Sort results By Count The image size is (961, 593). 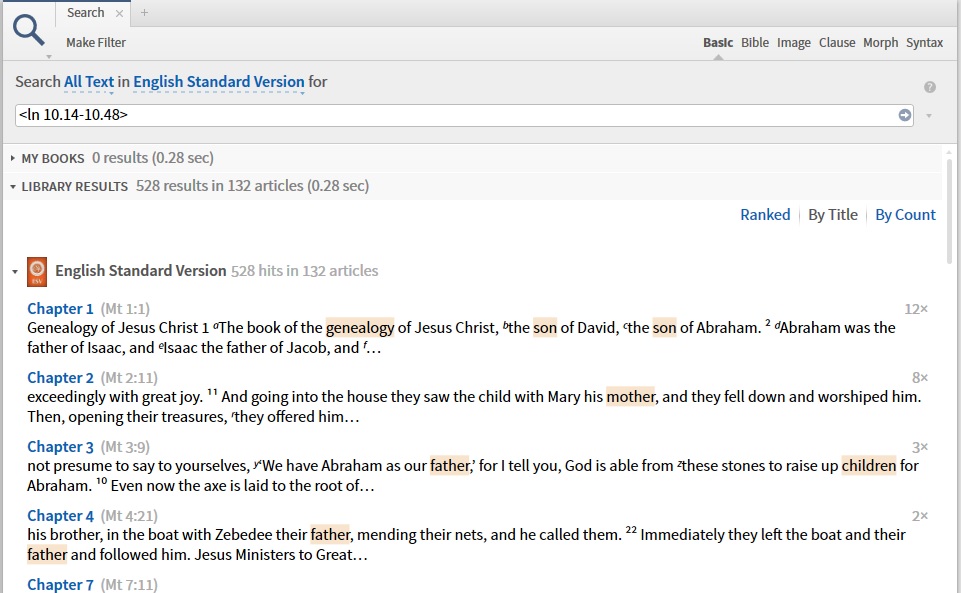(905, 215)
